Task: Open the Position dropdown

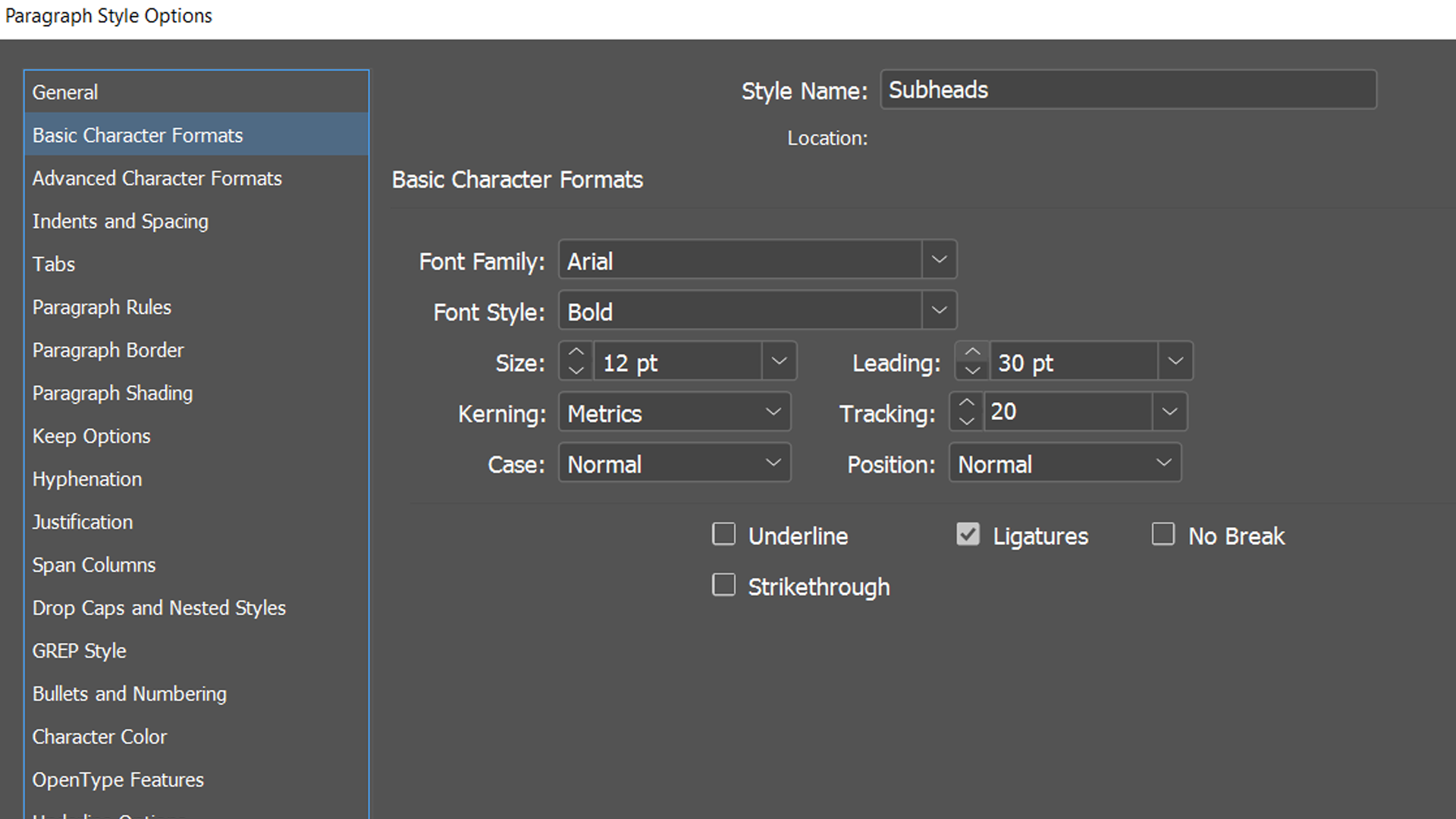Action: coord(1164,463)
